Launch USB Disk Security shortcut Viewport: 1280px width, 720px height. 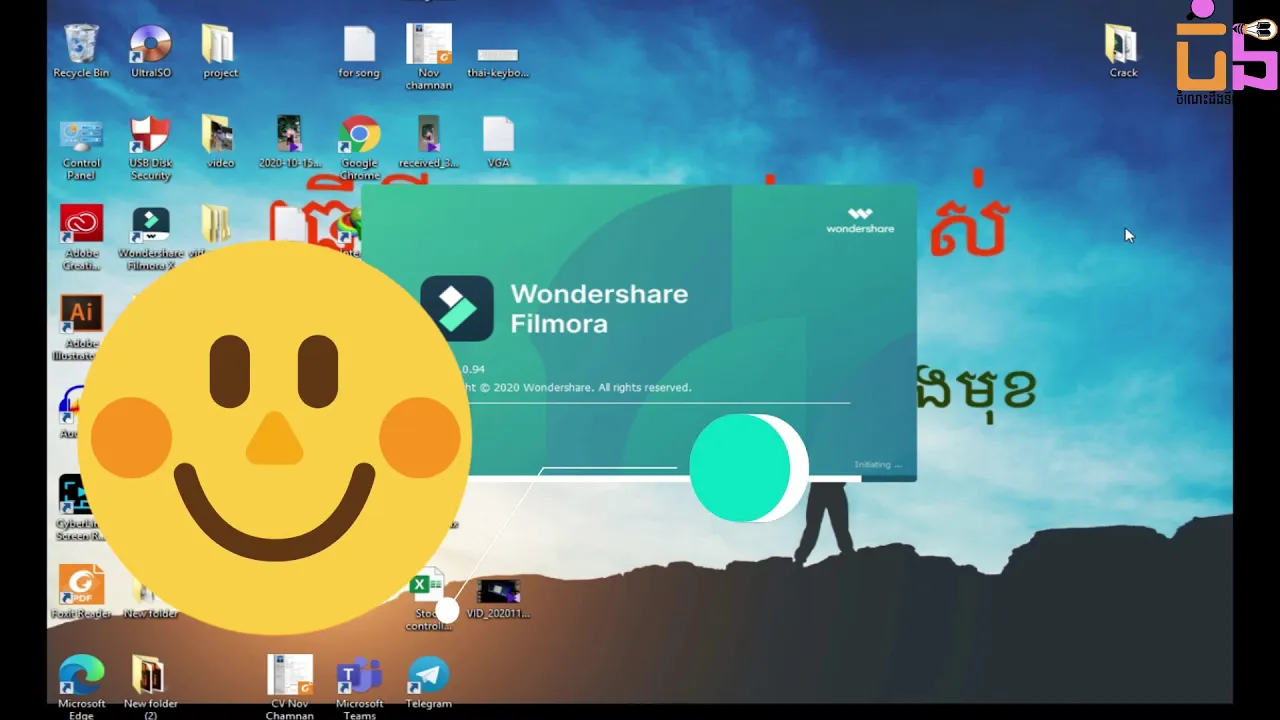point(151,150)
